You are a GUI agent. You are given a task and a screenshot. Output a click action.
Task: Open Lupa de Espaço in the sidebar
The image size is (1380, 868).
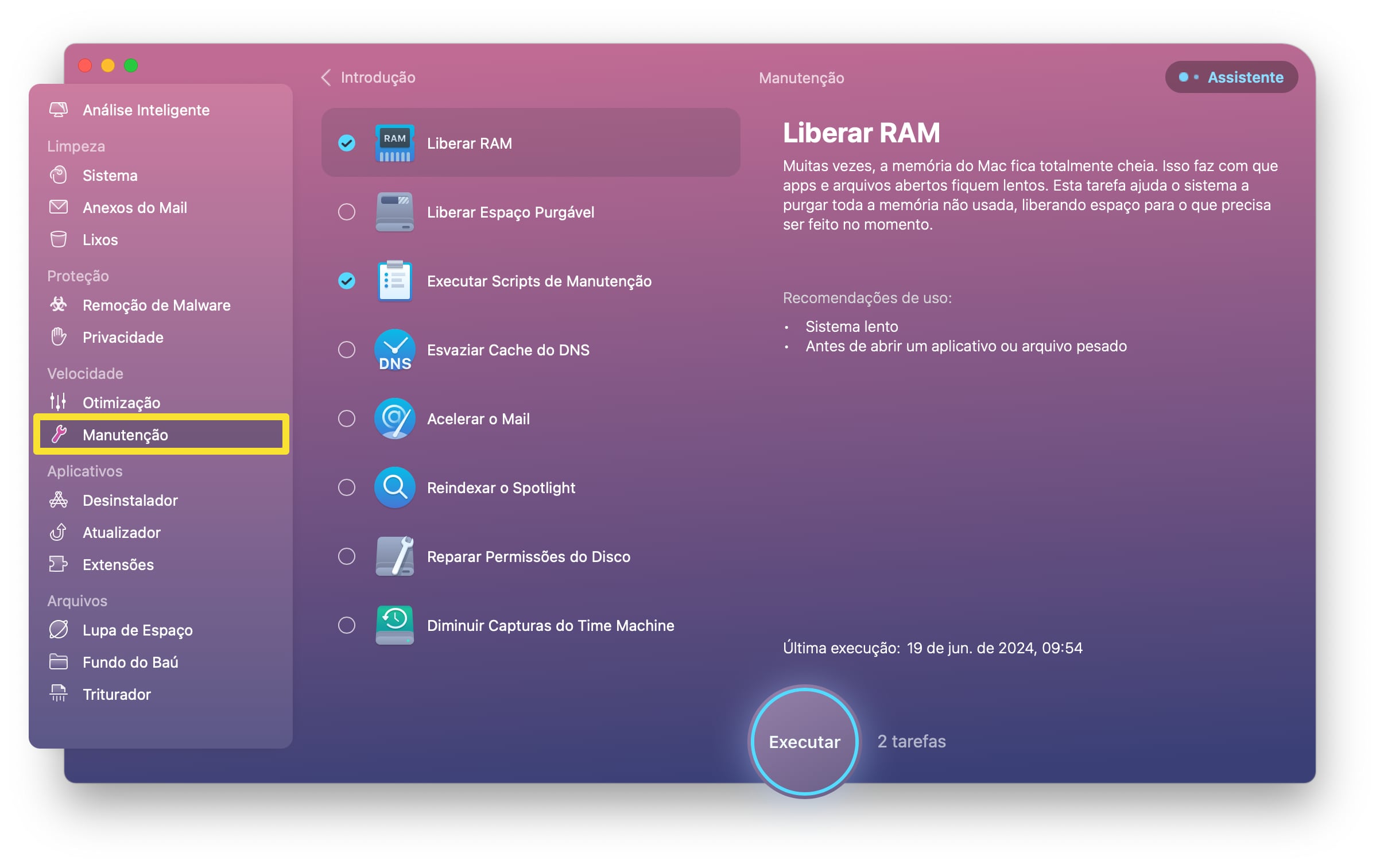[137, 630]
